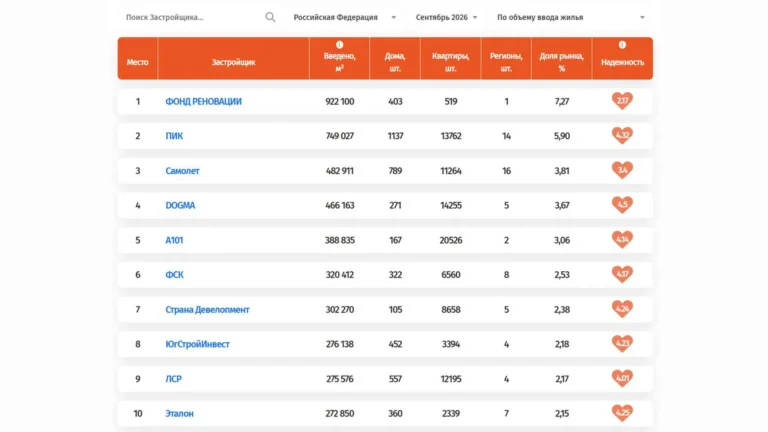Click the info icon above Надежность
Viewport: 768px width, 432px height.
622,45
